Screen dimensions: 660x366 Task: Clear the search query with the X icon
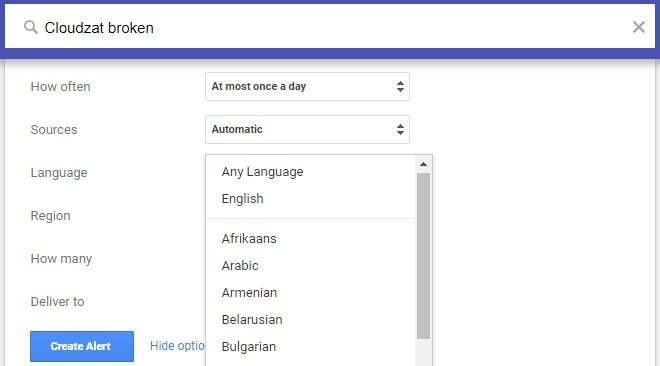click(639, 27)
